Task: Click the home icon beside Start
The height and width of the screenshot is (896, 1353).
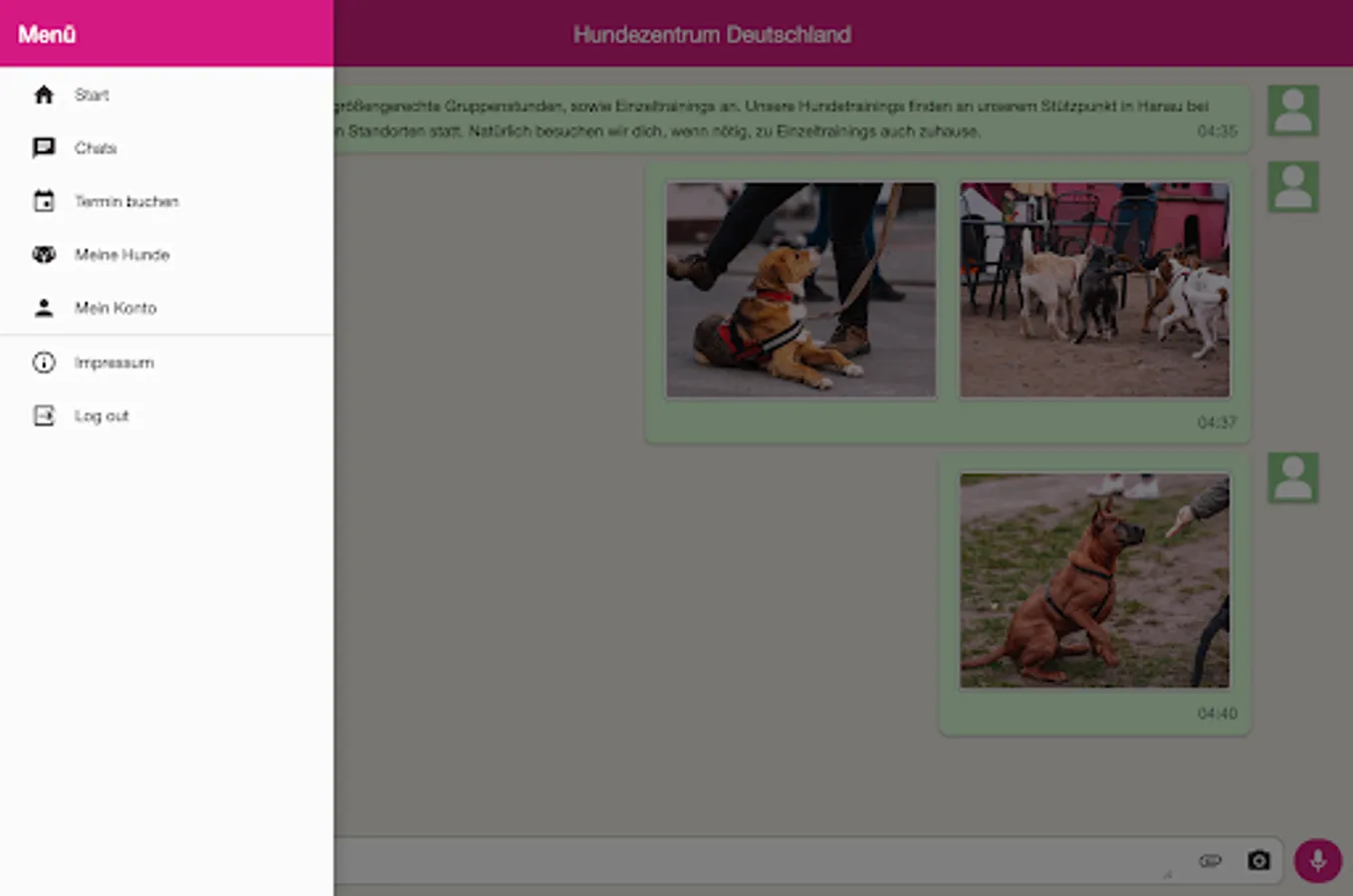Action: [44, 95]
